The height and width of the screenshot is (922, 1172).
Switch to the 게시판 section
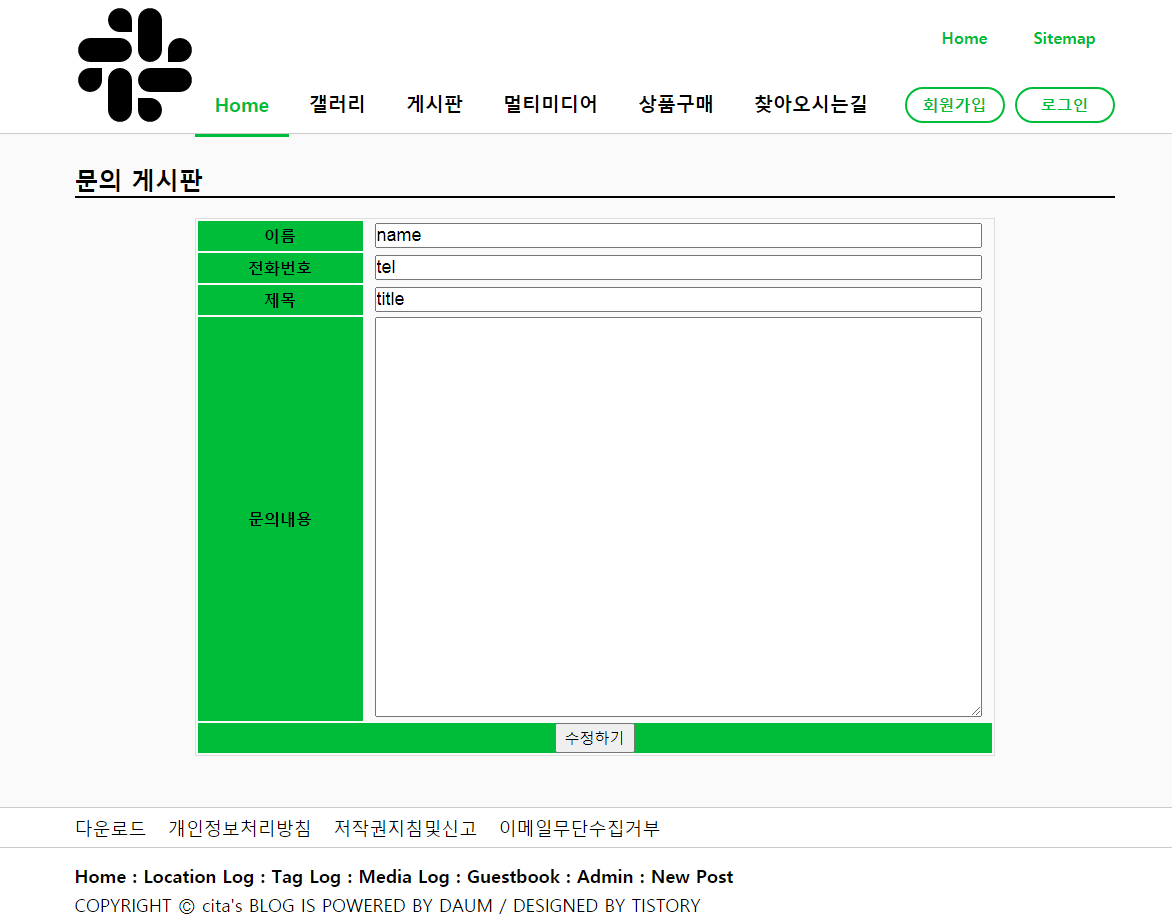point(434,104)
